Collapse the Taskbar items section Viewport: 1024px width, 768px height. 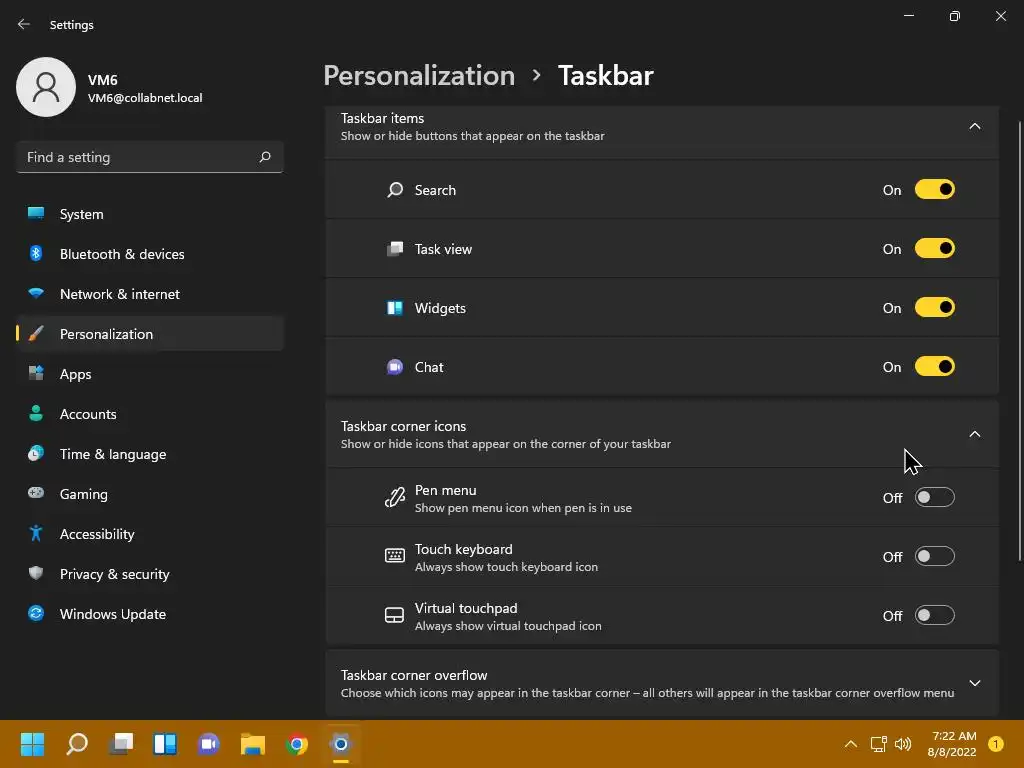tap(975, 126)
